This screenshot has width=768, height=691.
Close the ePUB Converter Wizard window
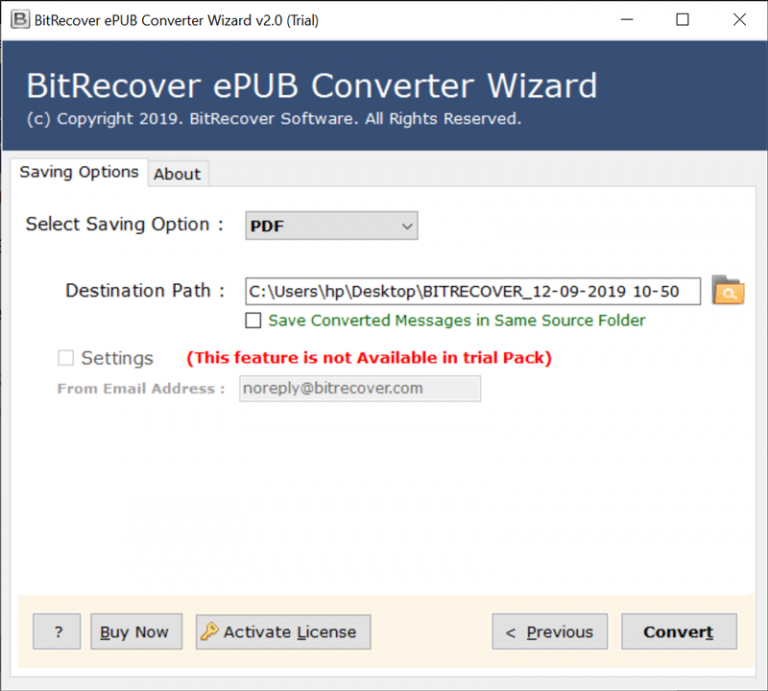tap(740, 20)
